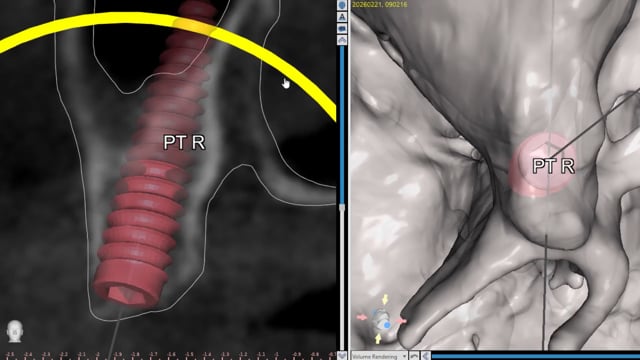Click the upper yellow arrow of orientation widget
The width and height of the screenshot is (640, 360).
[x=385, y=300]
